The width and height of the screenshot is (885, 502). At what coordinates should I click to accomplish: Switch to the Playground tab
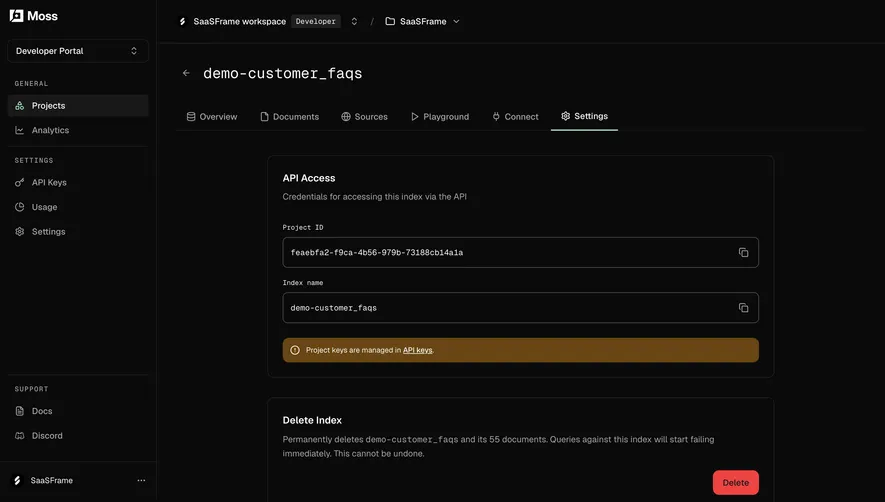pos(440,116)
